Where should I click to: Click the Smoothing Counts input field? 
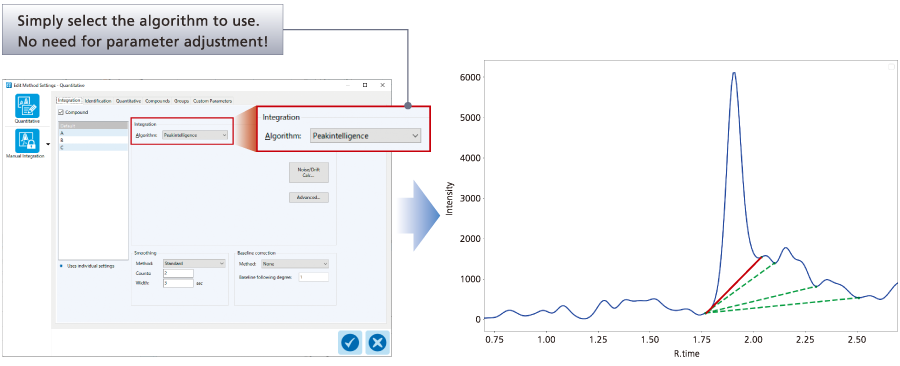[x=178, y=274]
